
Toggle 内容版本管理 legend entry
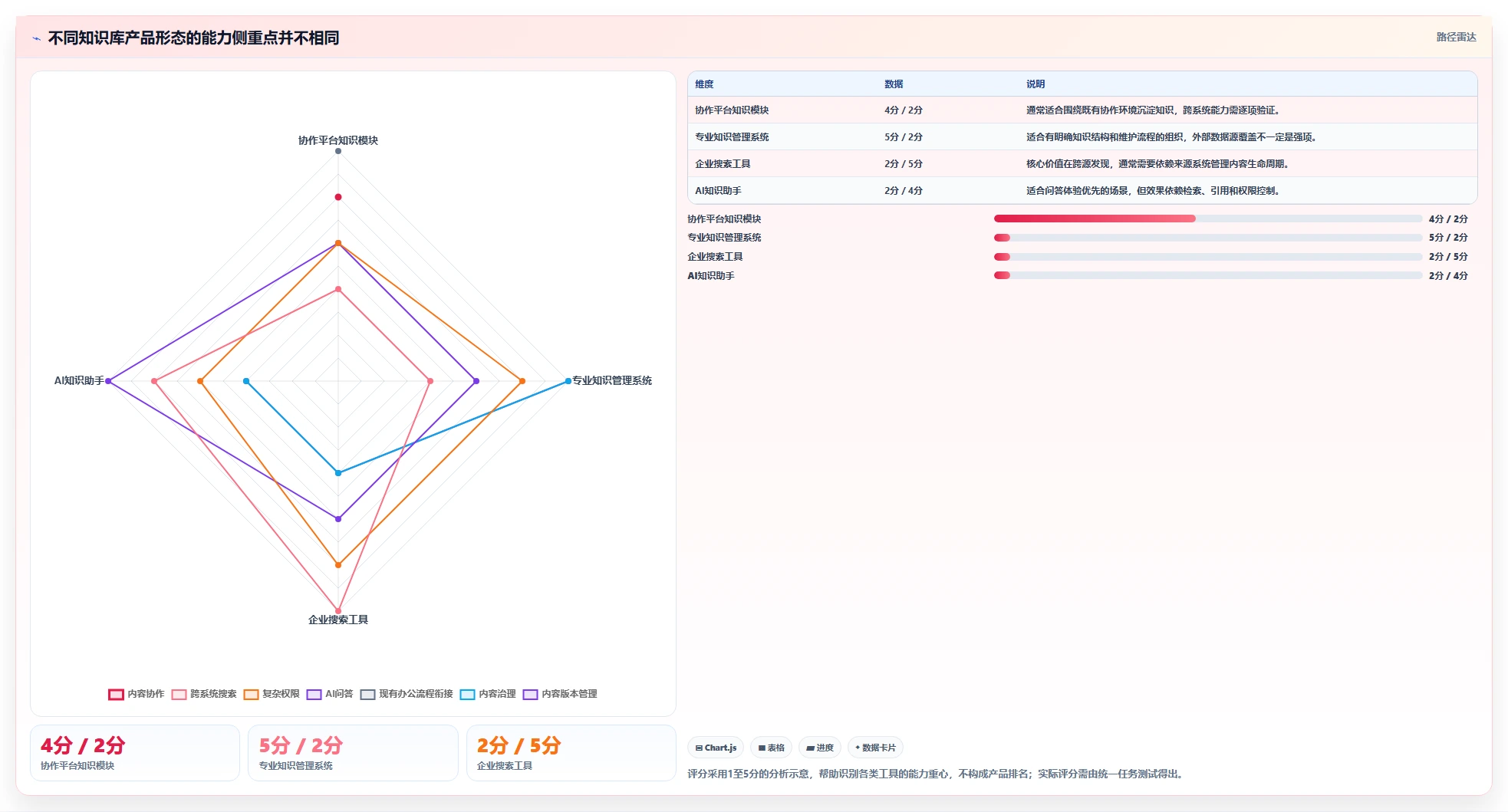click(560, 694)
